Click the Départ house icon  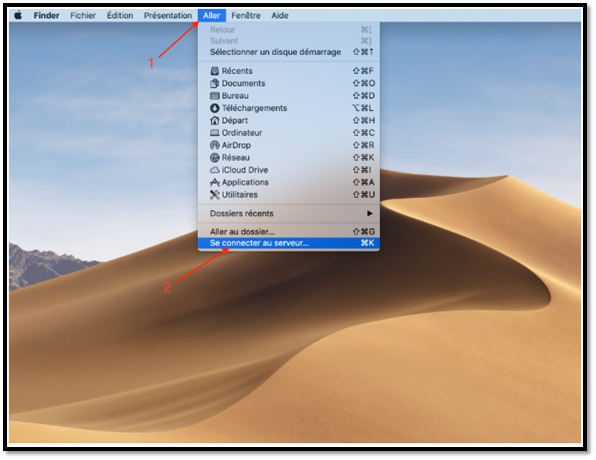(x=215, y=121)
